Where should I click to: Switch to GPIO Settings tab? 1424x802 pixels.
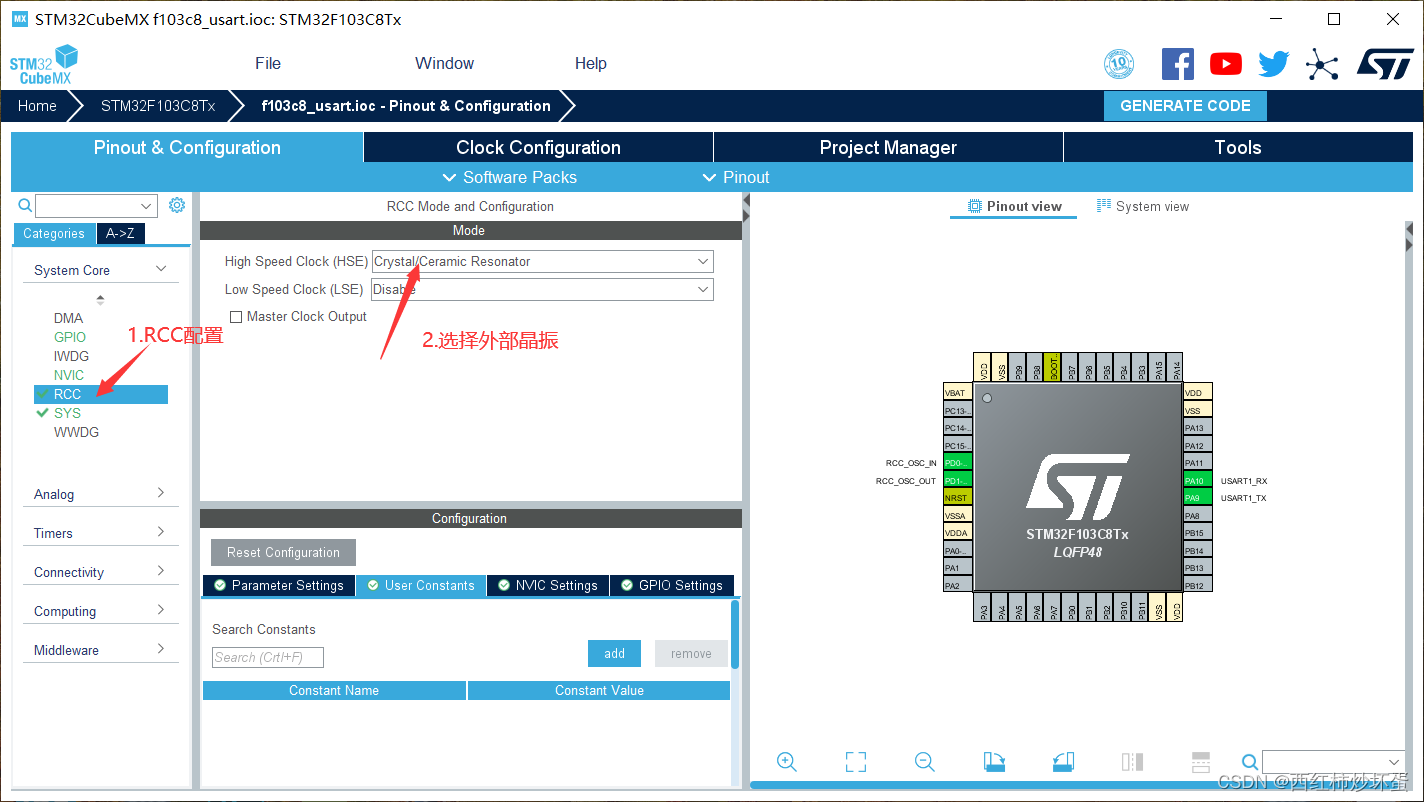coord(672,586)
